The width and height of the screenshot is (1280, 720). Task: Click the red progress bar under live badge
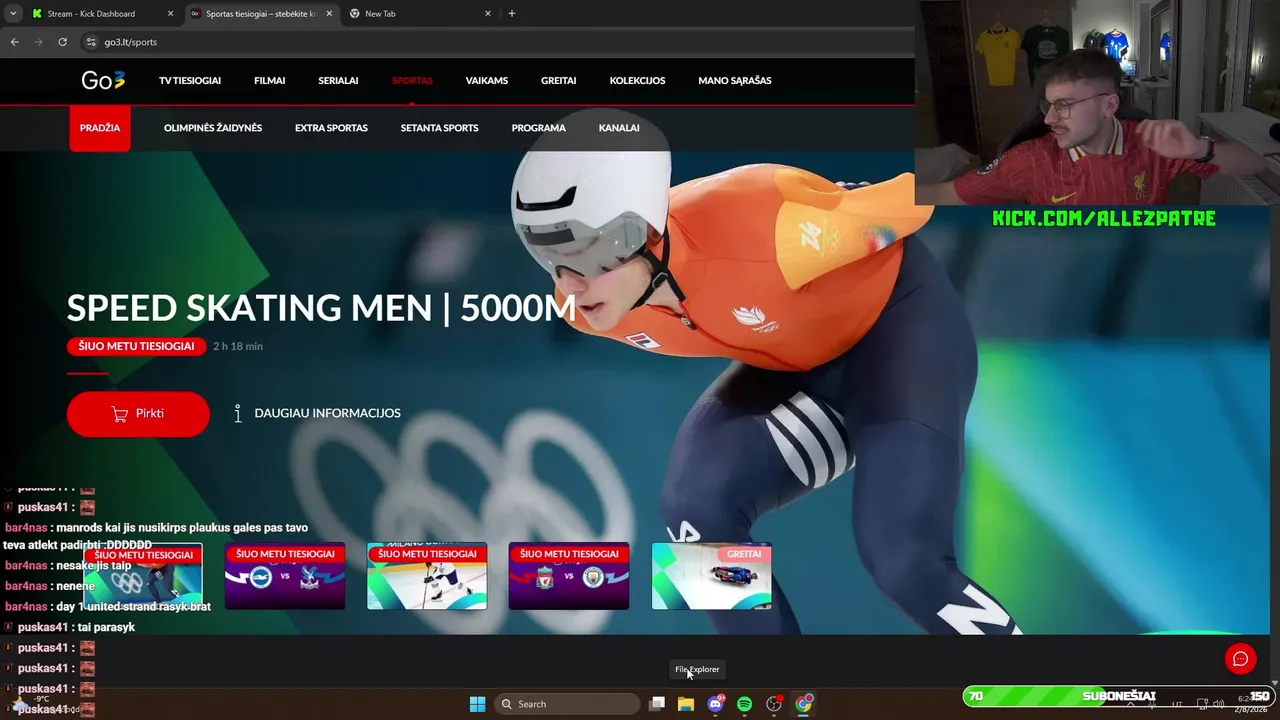point(88,373)
